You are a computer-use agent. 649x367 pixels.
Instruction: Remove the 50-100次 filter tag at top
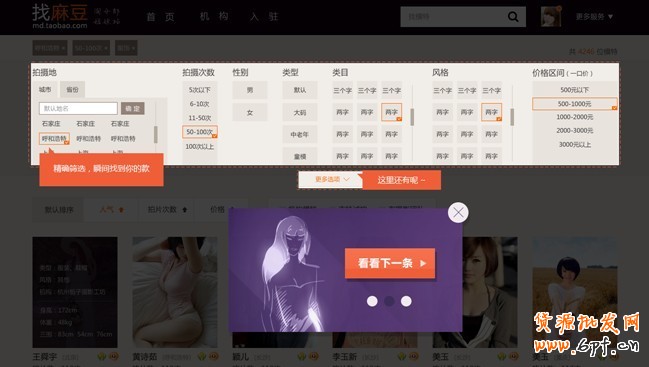(x=91, y=48)
